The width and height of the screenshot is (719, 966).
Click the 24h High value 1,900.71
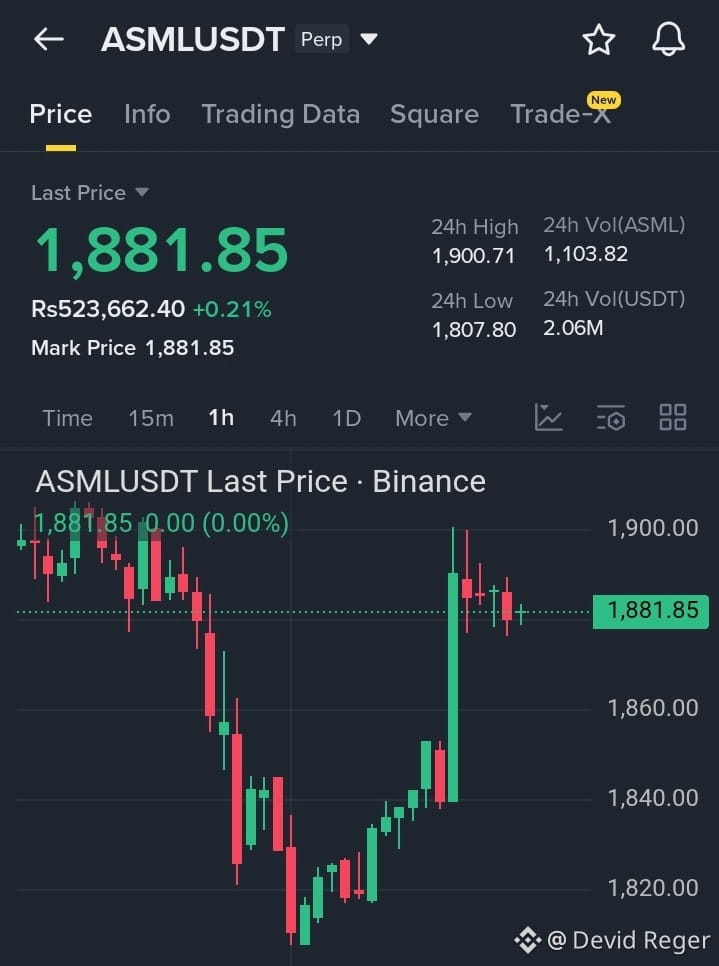point(473,256)
